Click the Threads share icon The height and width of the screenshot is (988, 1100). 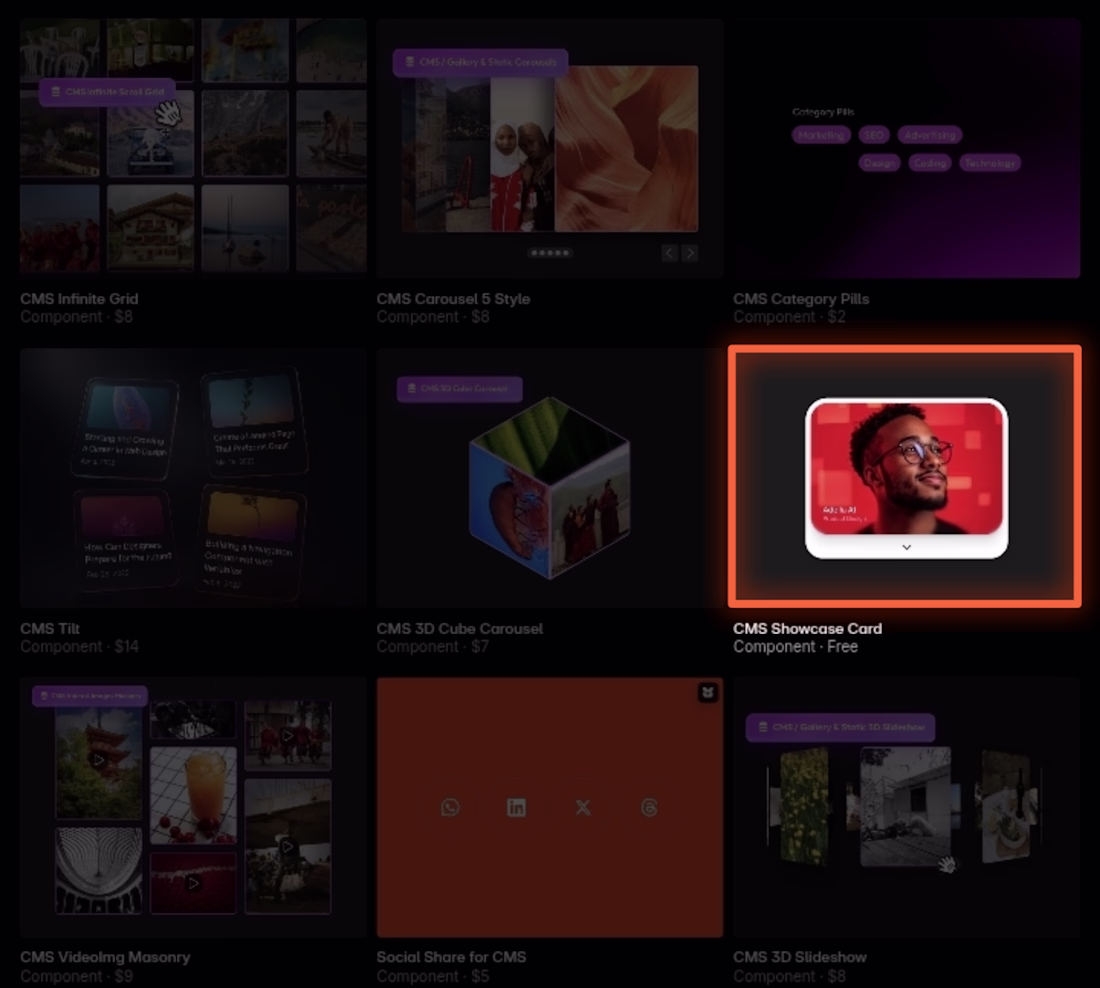[x=650, y=808]
